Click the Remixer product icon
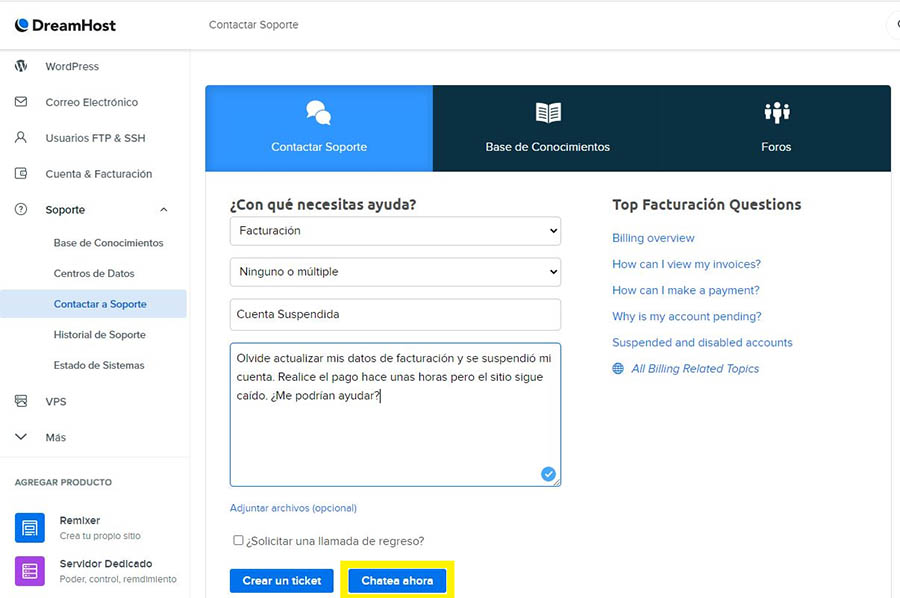The width and height of the screenshot is (900, 598). [x=30, y=527]
